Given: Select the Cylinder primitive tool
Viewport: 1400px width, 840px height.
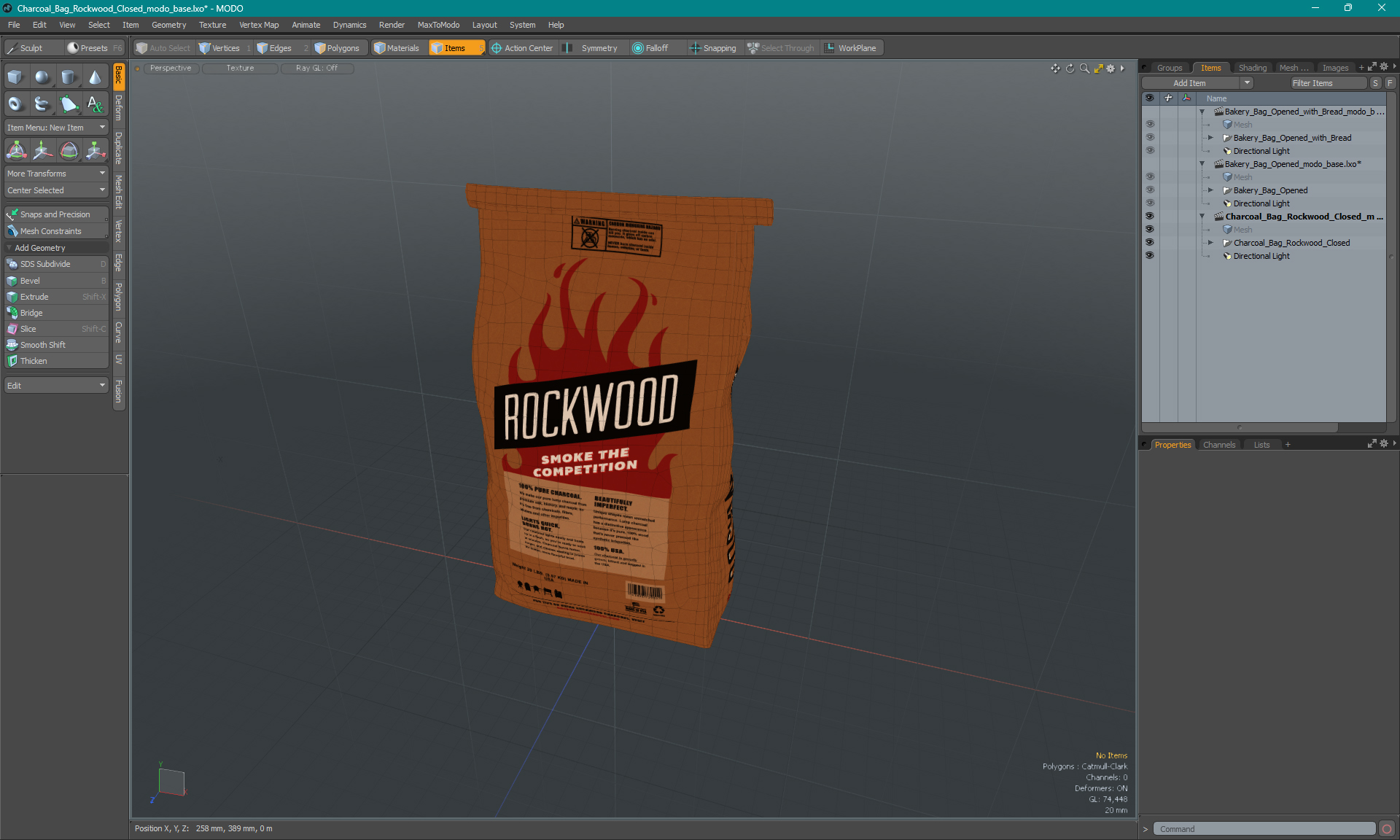Looking at the screenshot, I should point(69,77).
